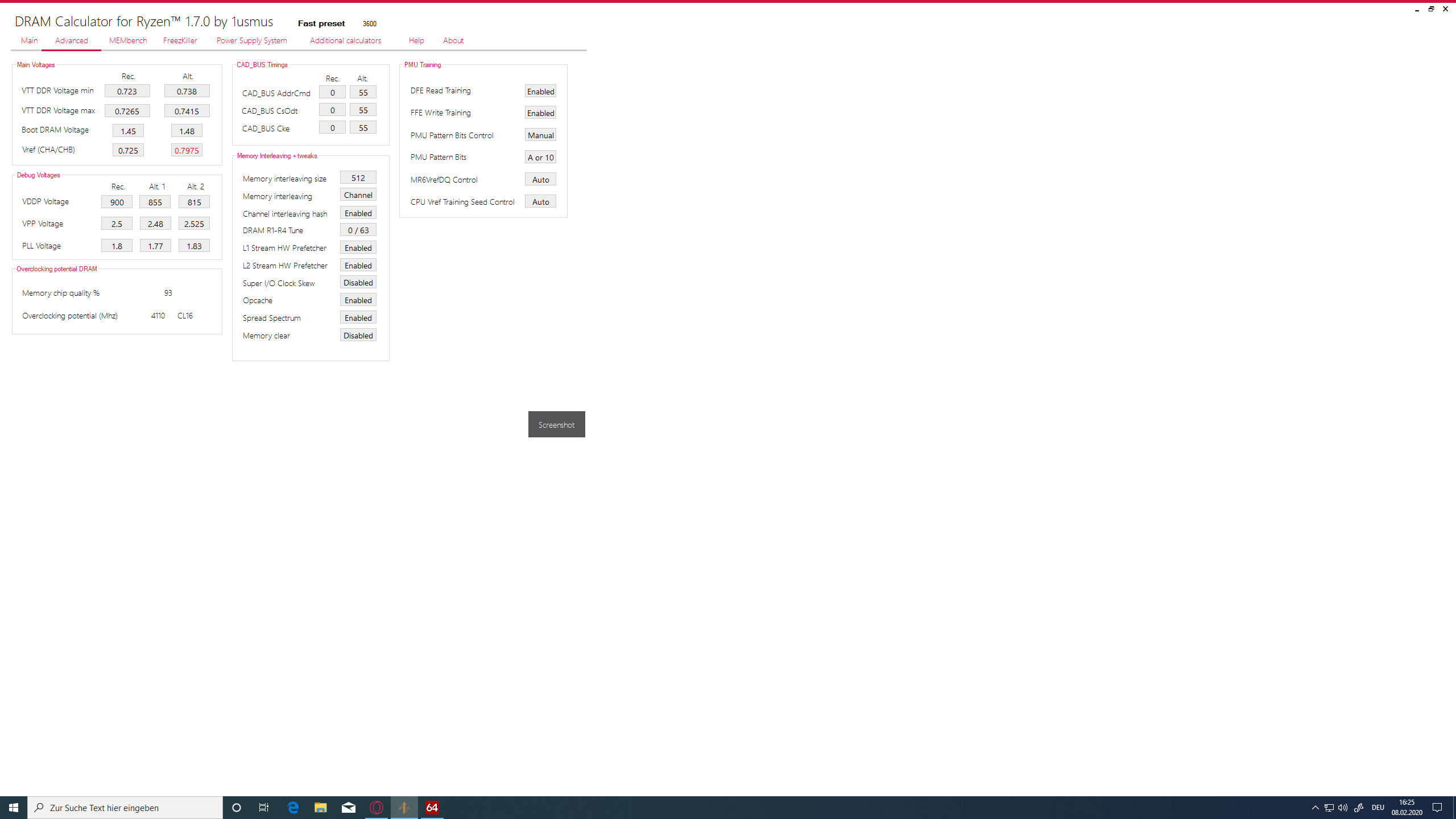
Task: Click the DFE Read Training Enabled box
Action: 540,92
